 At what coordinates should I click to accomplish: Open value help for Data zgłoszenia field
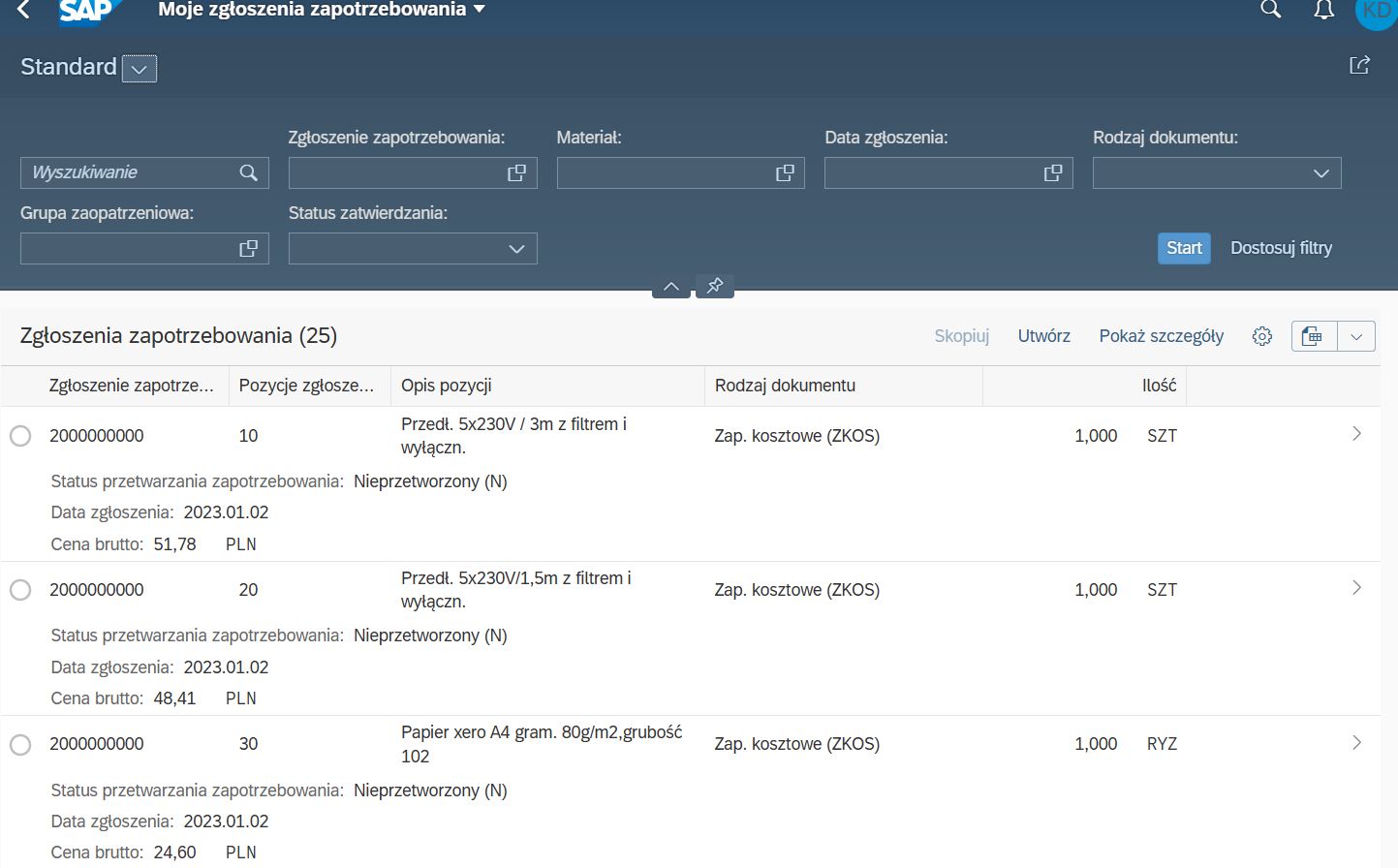[1053, 172]
